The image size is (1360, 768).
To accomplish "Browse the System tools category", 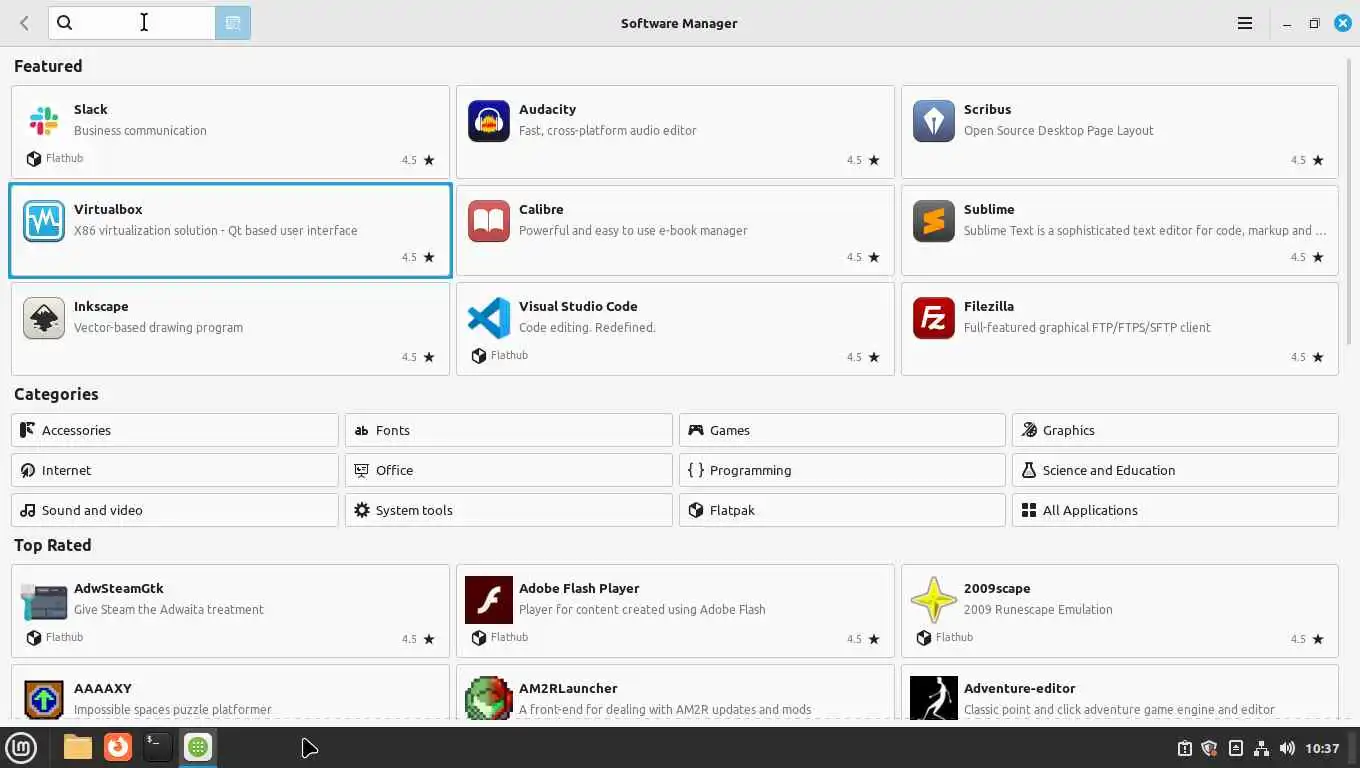I will click(x=508, y=510).
